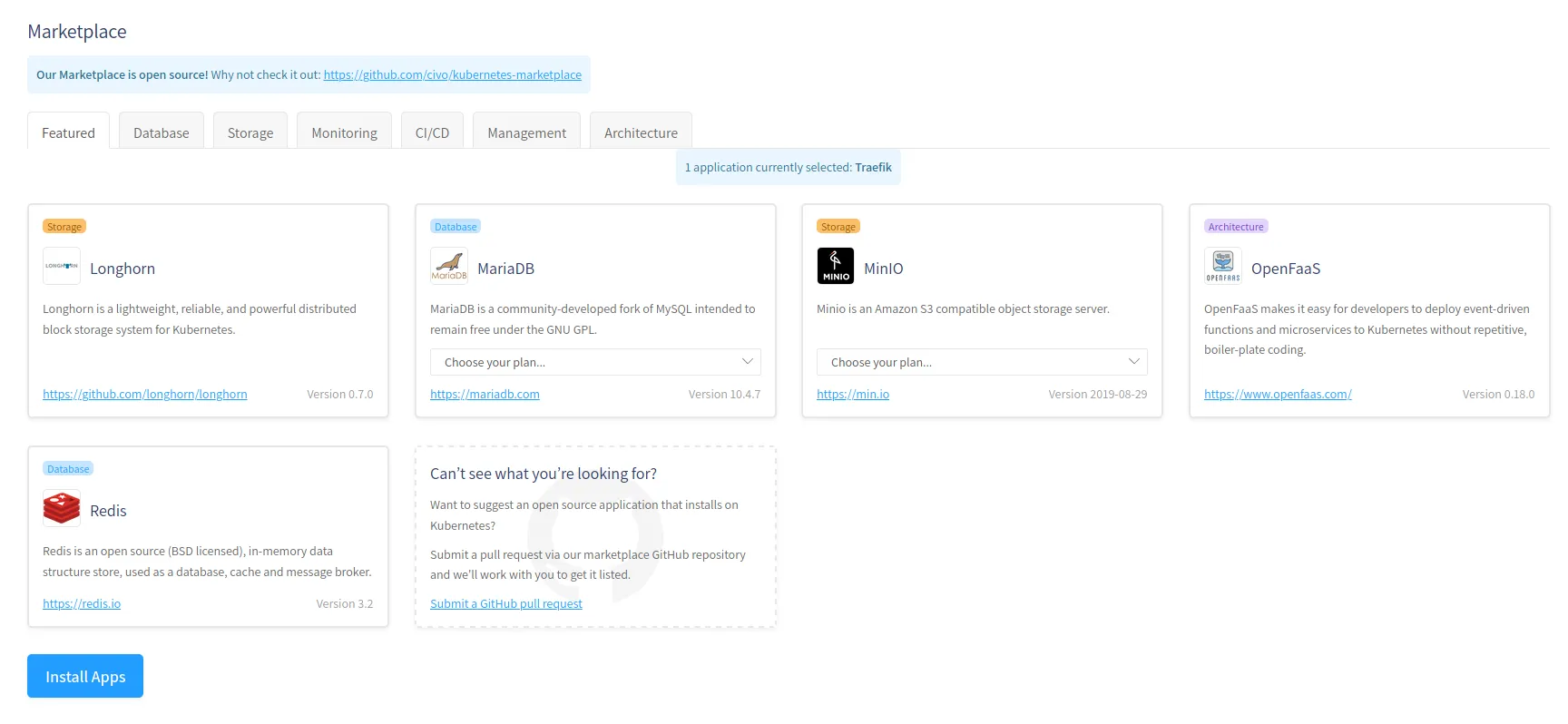Visit the min.io link
Image resolution: width=1568 pixels, height=724 pixels.
[853, 394]
